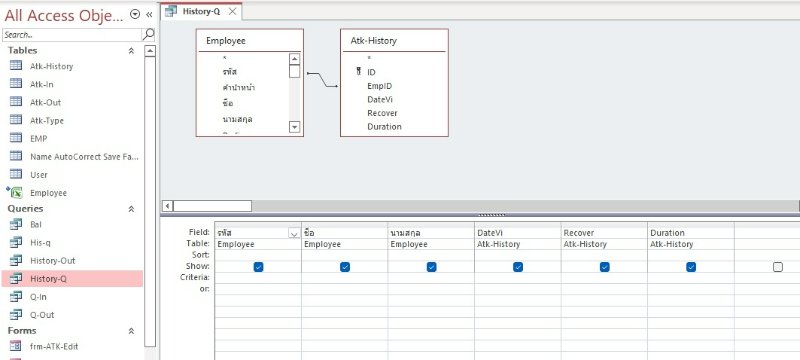
Task: Click the Bal query icon
Action: (16, 223)
